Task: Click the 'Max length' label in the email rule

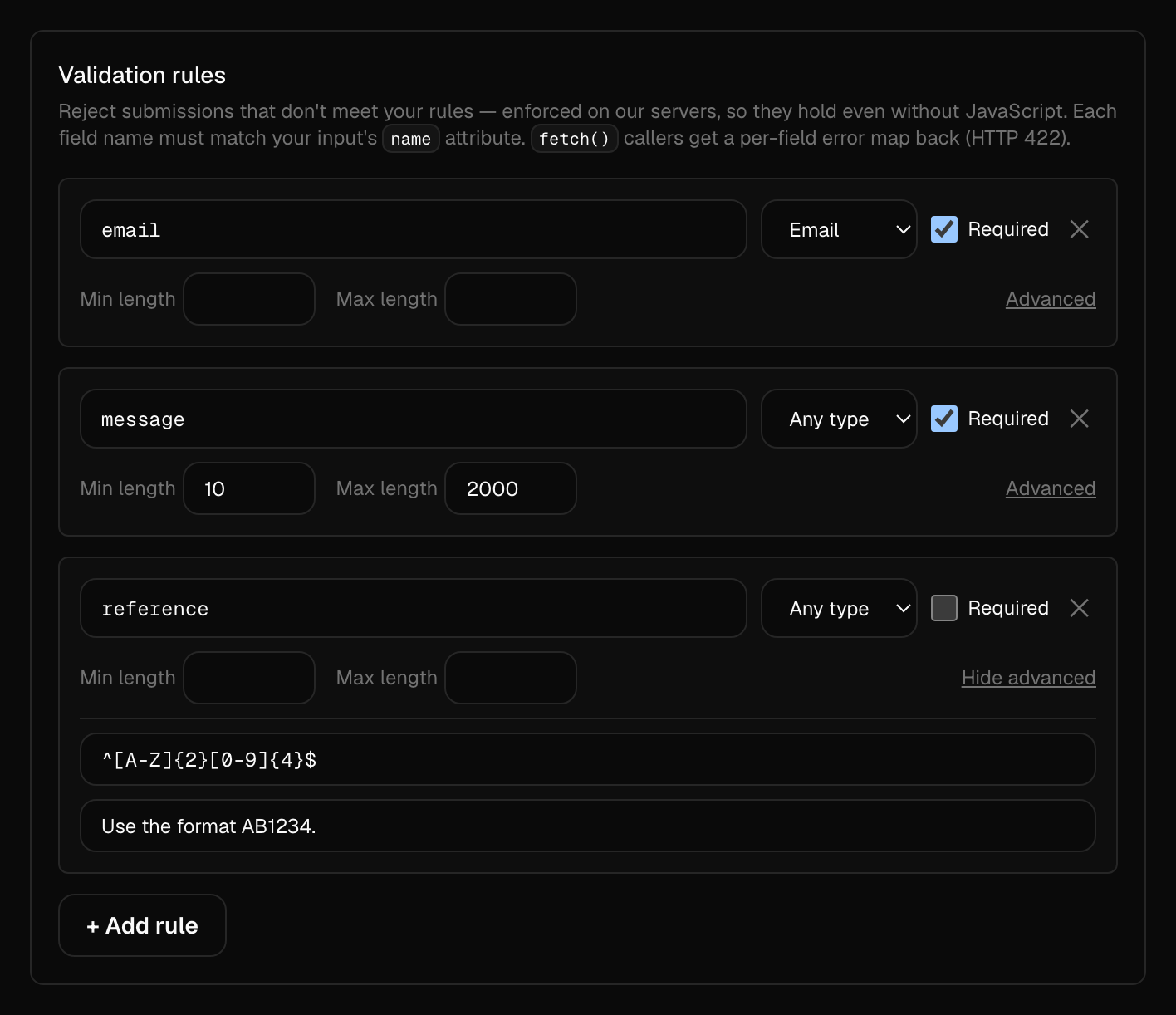Action: pos(387,299)
